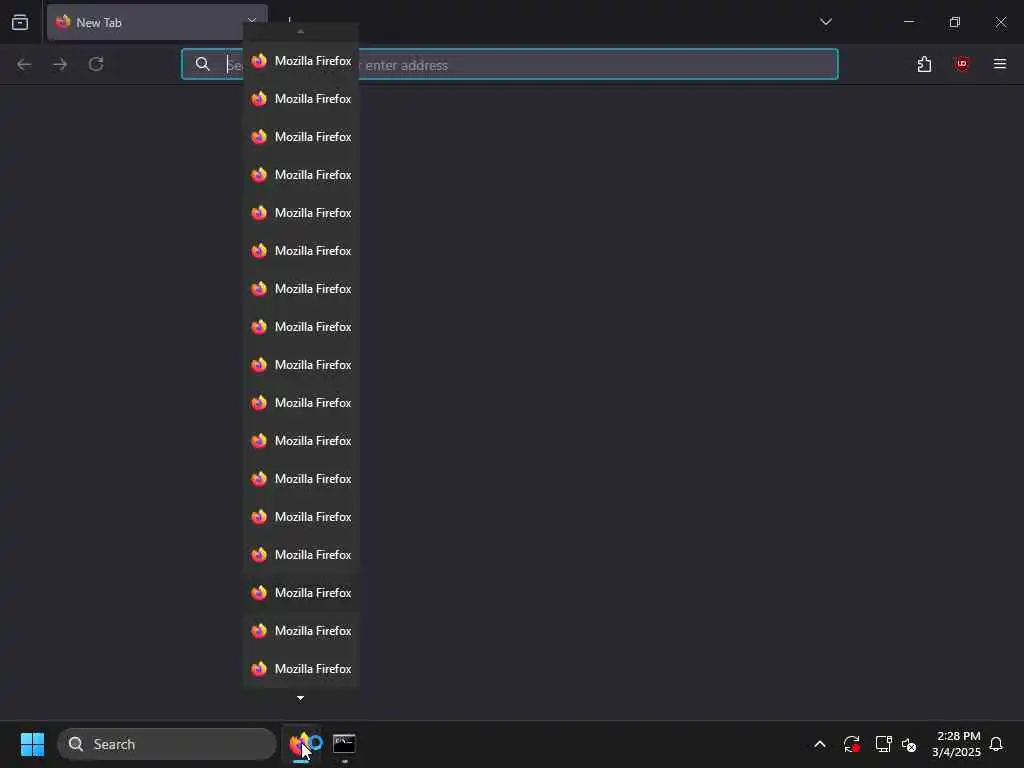Image resolution: width=1024 pixels, height=768 pixels.
Task: Click the down arrow below the Firefox window list
Action: tap(300, 698)
